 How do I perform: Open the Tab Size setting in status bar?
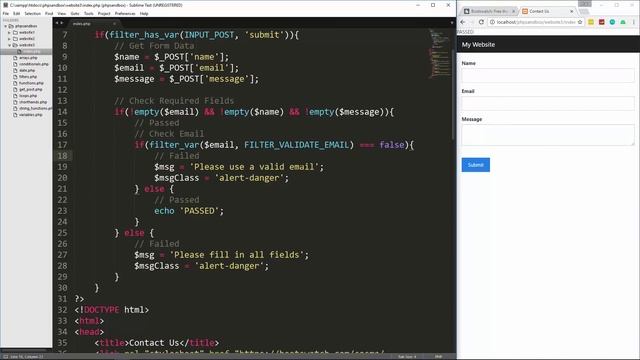[x=407, y=357]
